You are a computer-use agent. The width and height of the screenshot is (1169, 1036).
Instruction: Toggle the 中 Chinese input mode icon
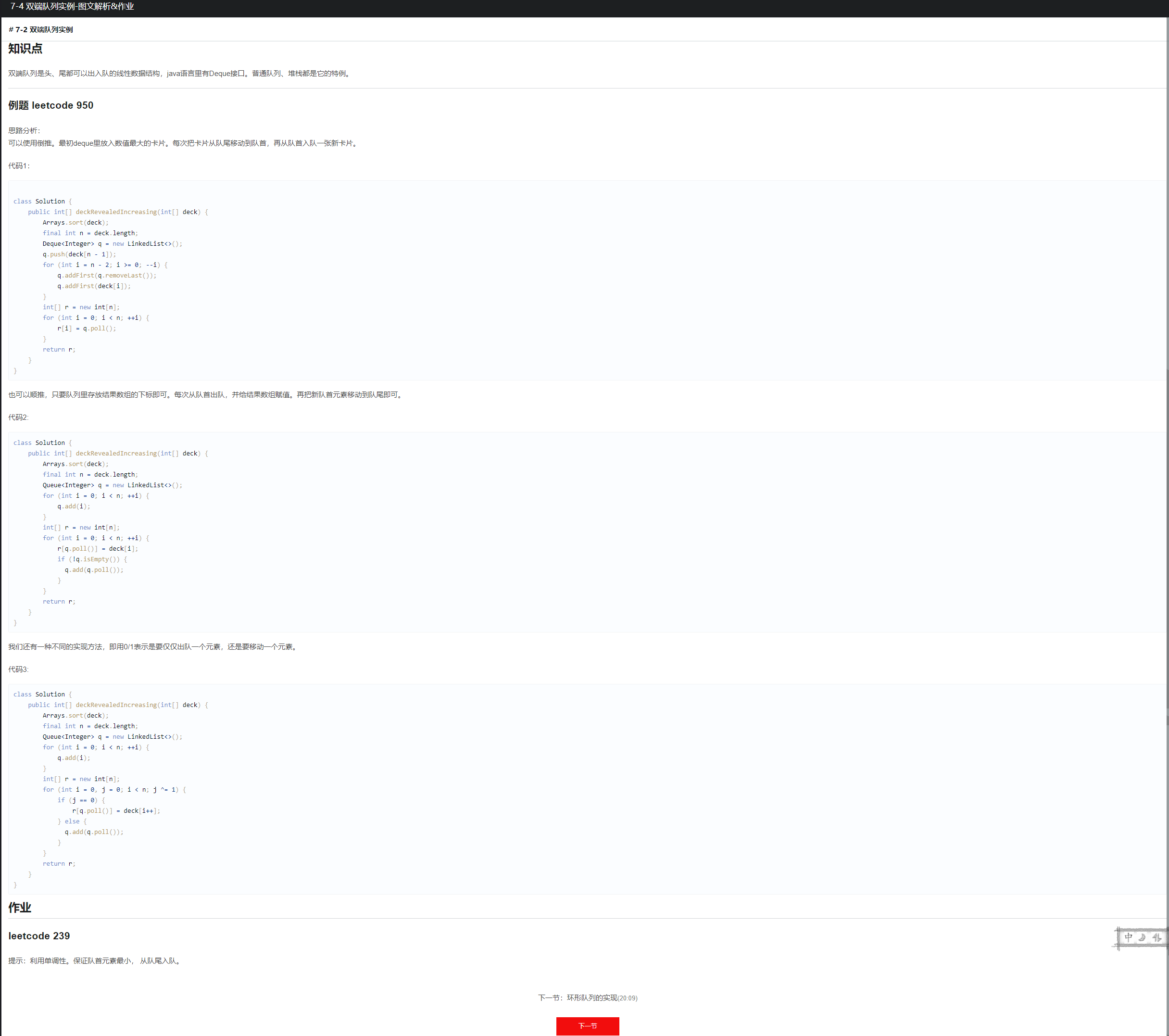coord(1128,937)
